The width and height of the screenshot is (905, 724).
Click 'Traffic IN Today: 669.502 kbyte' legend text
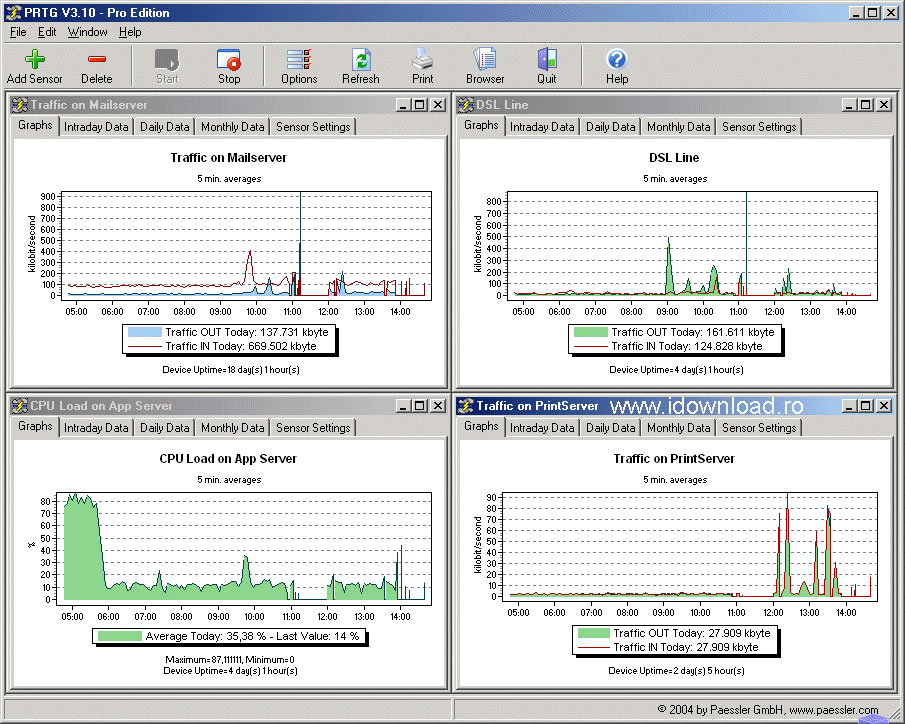[241, 346]
